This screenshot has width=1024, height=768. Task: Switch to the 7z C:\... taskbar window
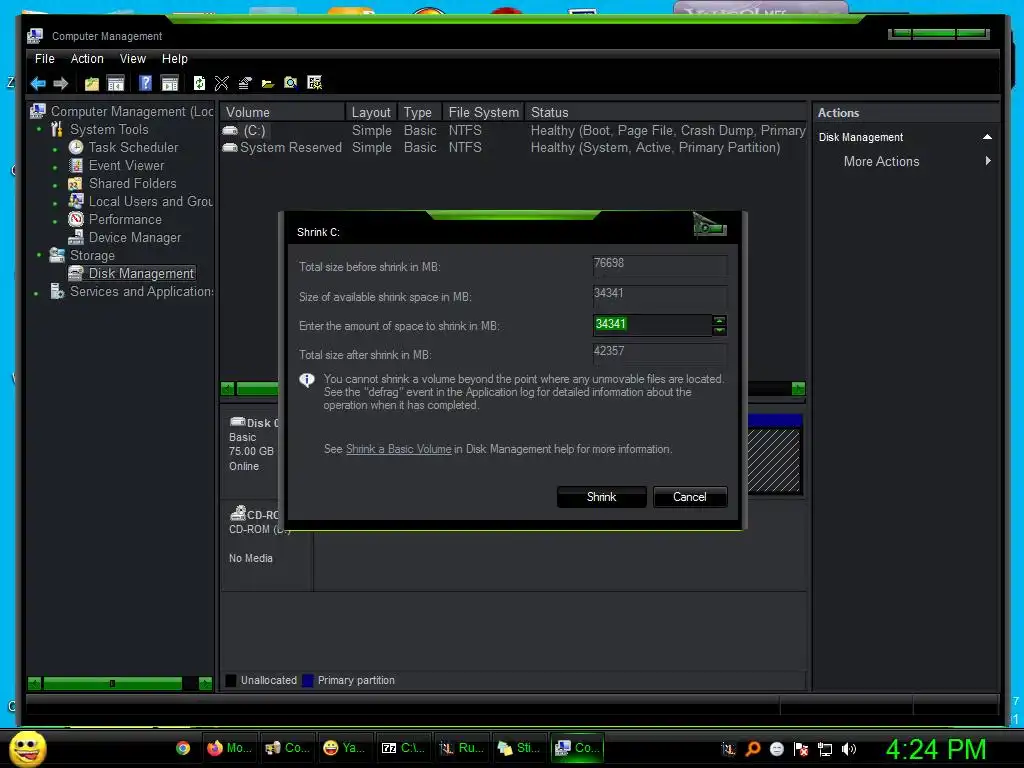pos(404,748)
